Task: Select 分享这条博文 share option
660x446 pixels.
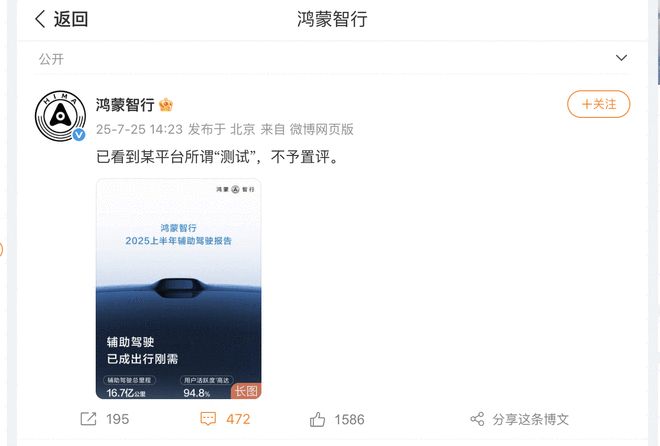Action: [530, 419]
